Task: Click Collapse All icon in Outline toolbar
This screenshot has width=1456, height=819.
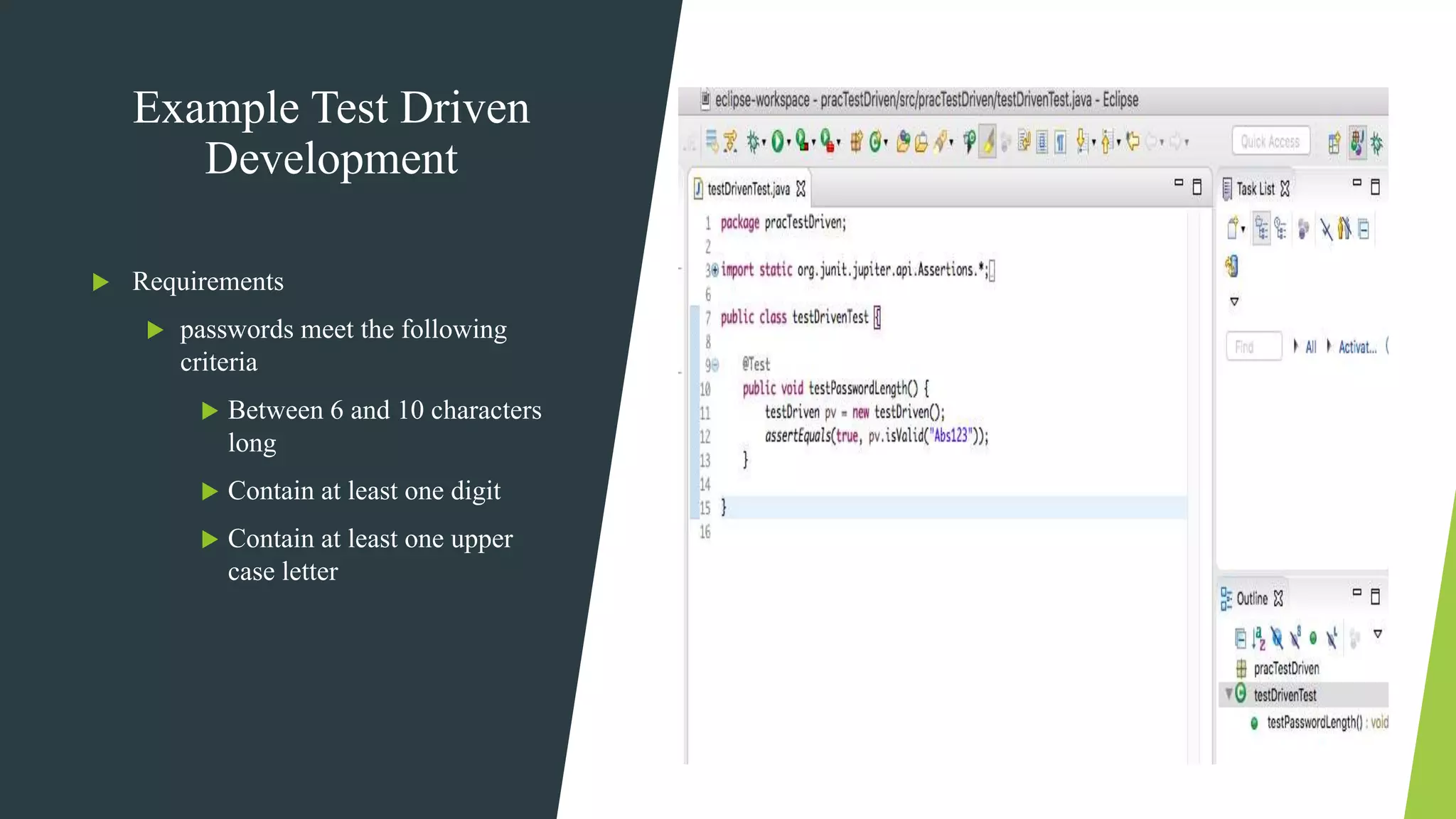Action: (x=1240, y=638)
